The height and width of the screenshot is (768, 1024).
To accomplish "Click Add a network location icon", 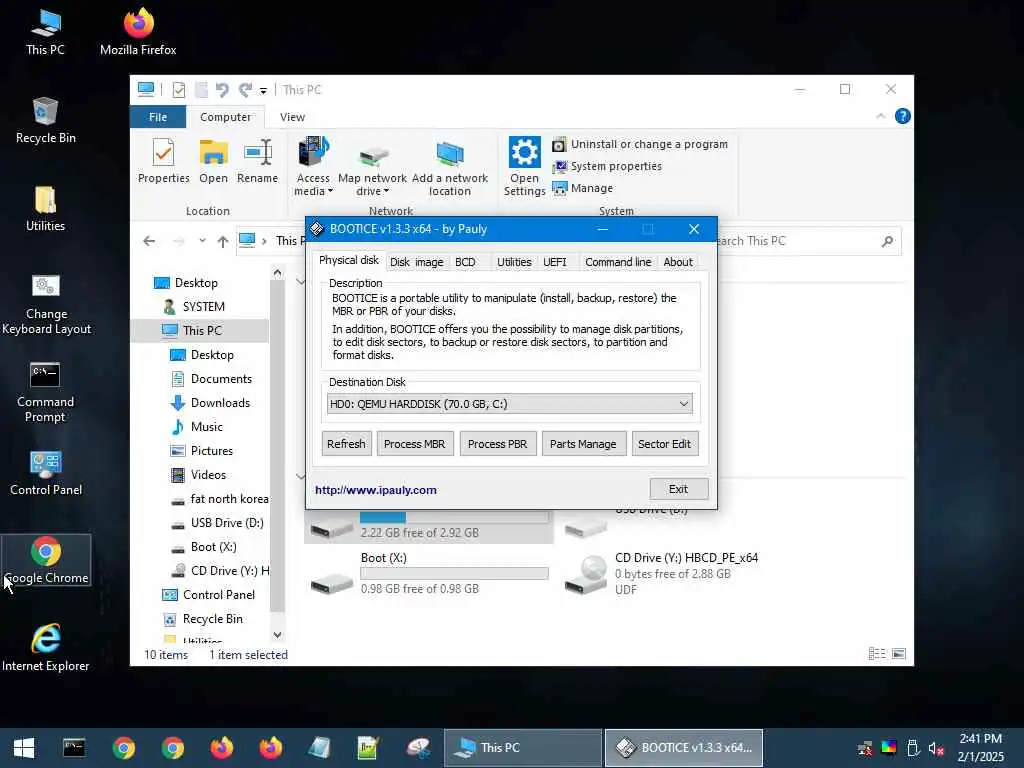I will pos(449,168).
